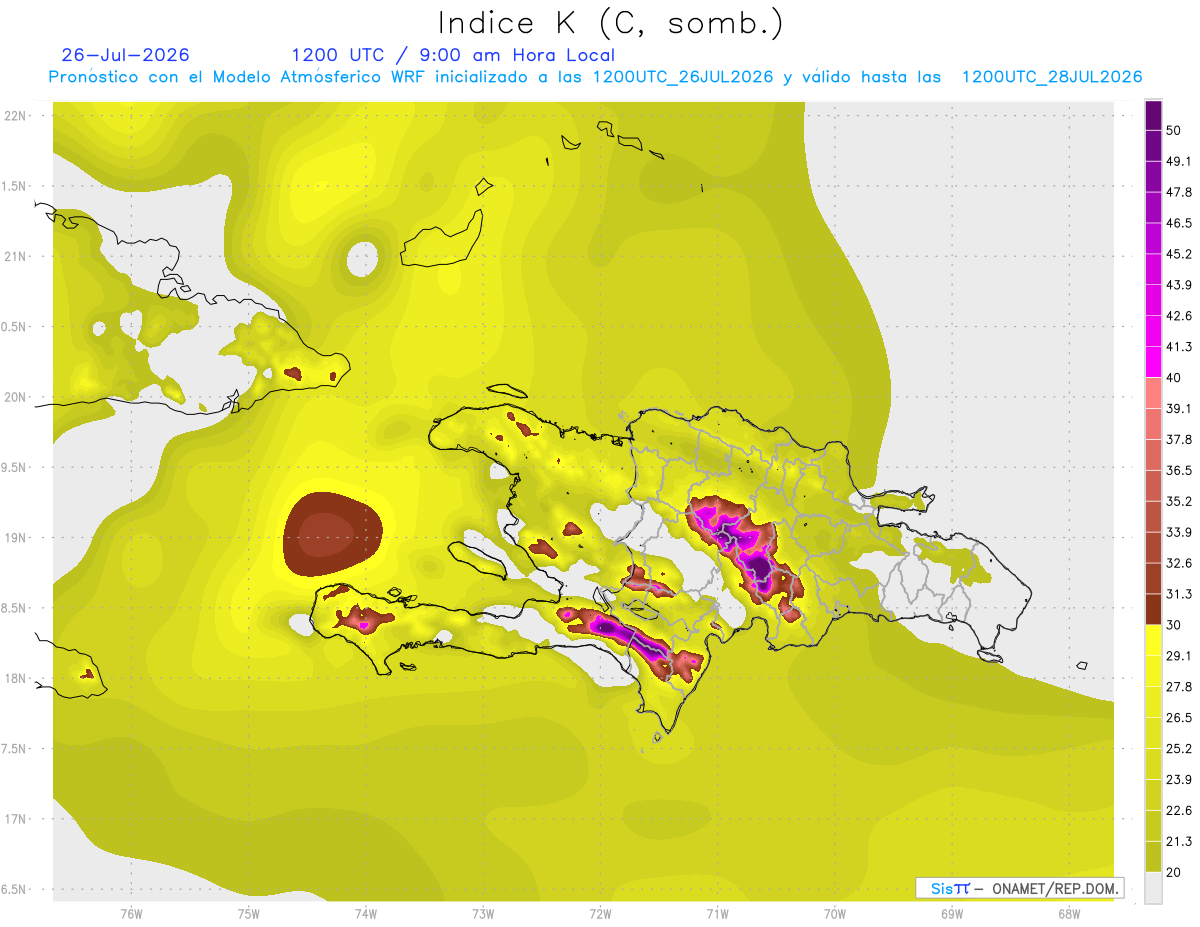Click the "69W" longitude label

(951, 914)
